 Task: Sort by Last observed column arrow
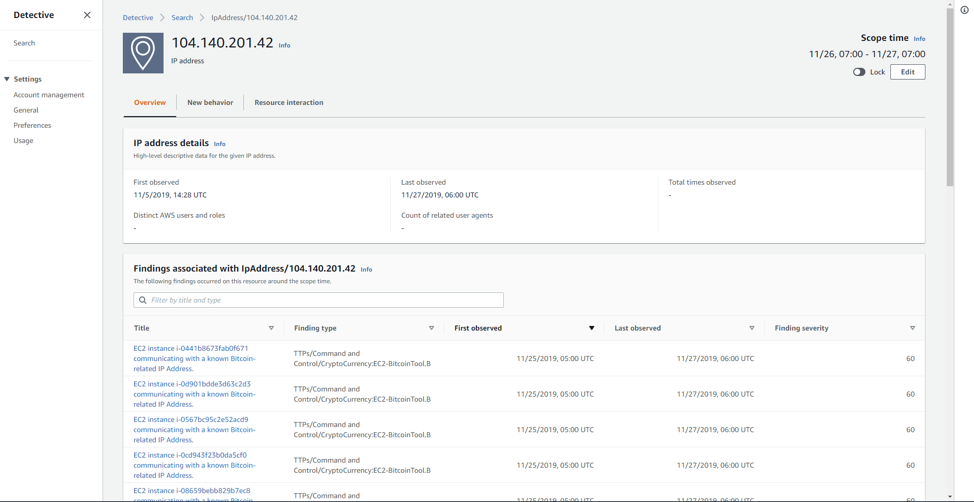click(752, 328)
